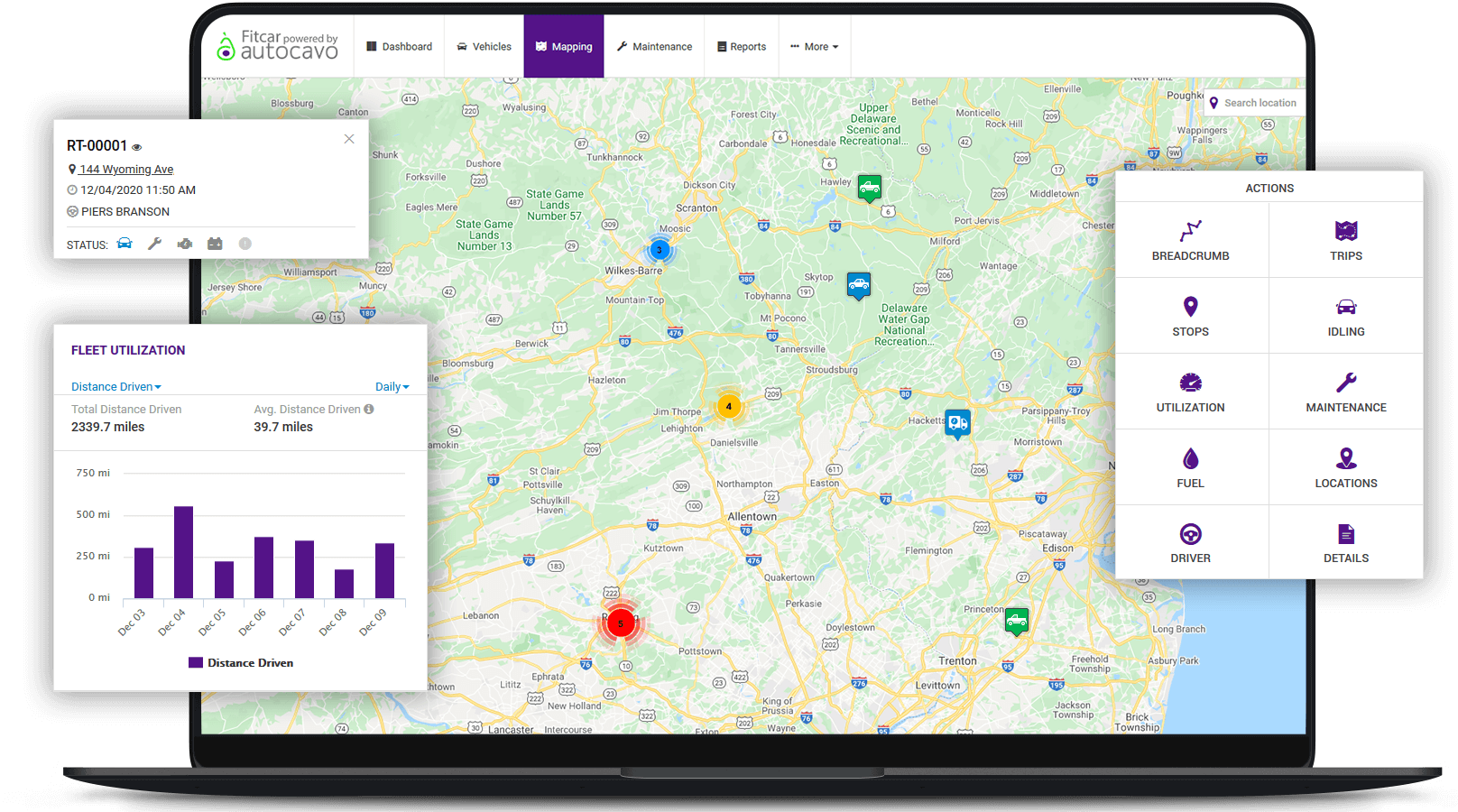Toggle the Distance Driven chart legend swatch
Screen dimensions: 1458x812
tap(196, 663)
